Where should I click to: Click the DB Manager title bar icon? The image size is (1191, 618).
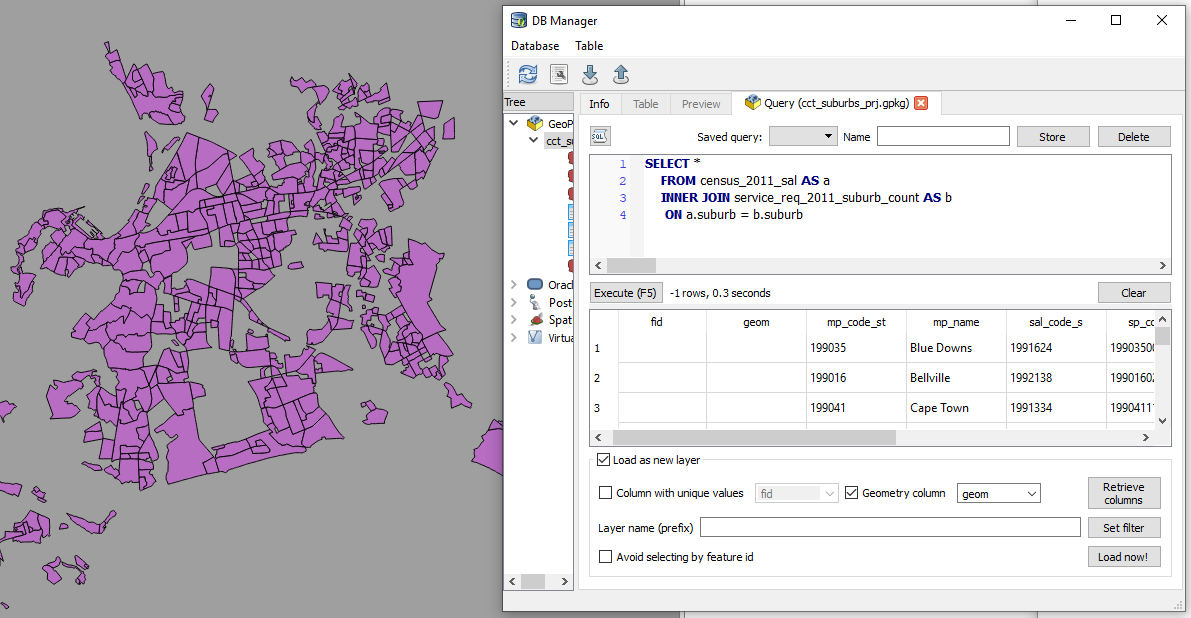pyautogui.click(x=519, y=20)
